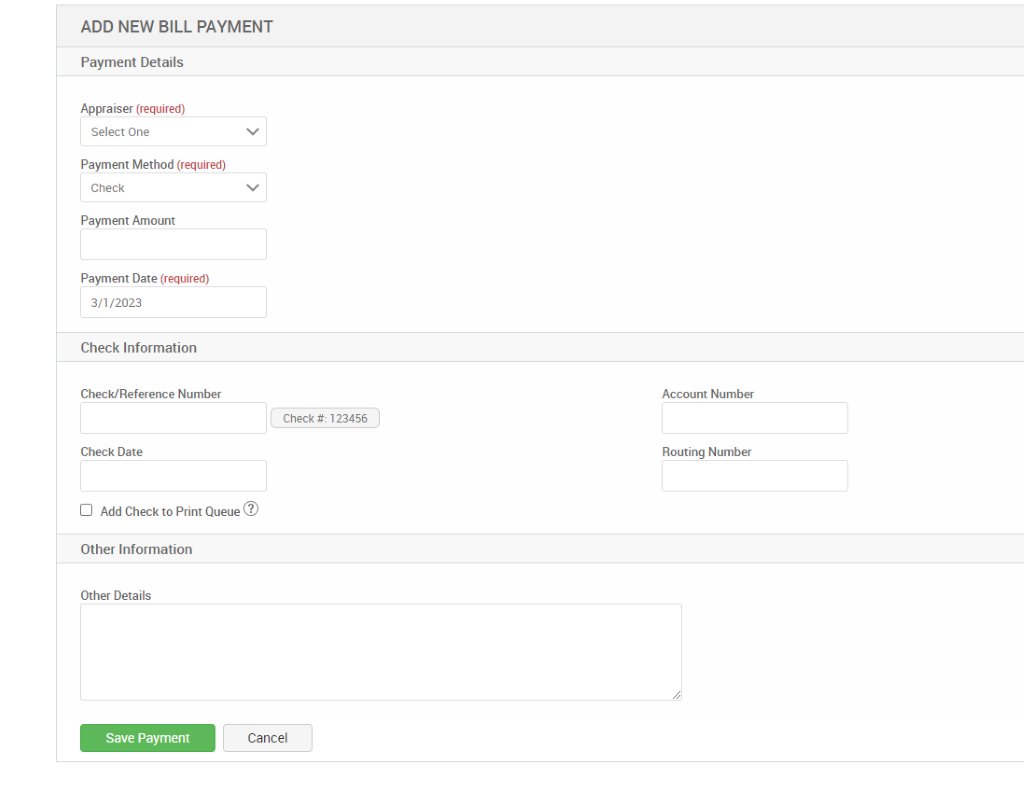
Task: Click the Payment Date field
Action: coord(173,302)
